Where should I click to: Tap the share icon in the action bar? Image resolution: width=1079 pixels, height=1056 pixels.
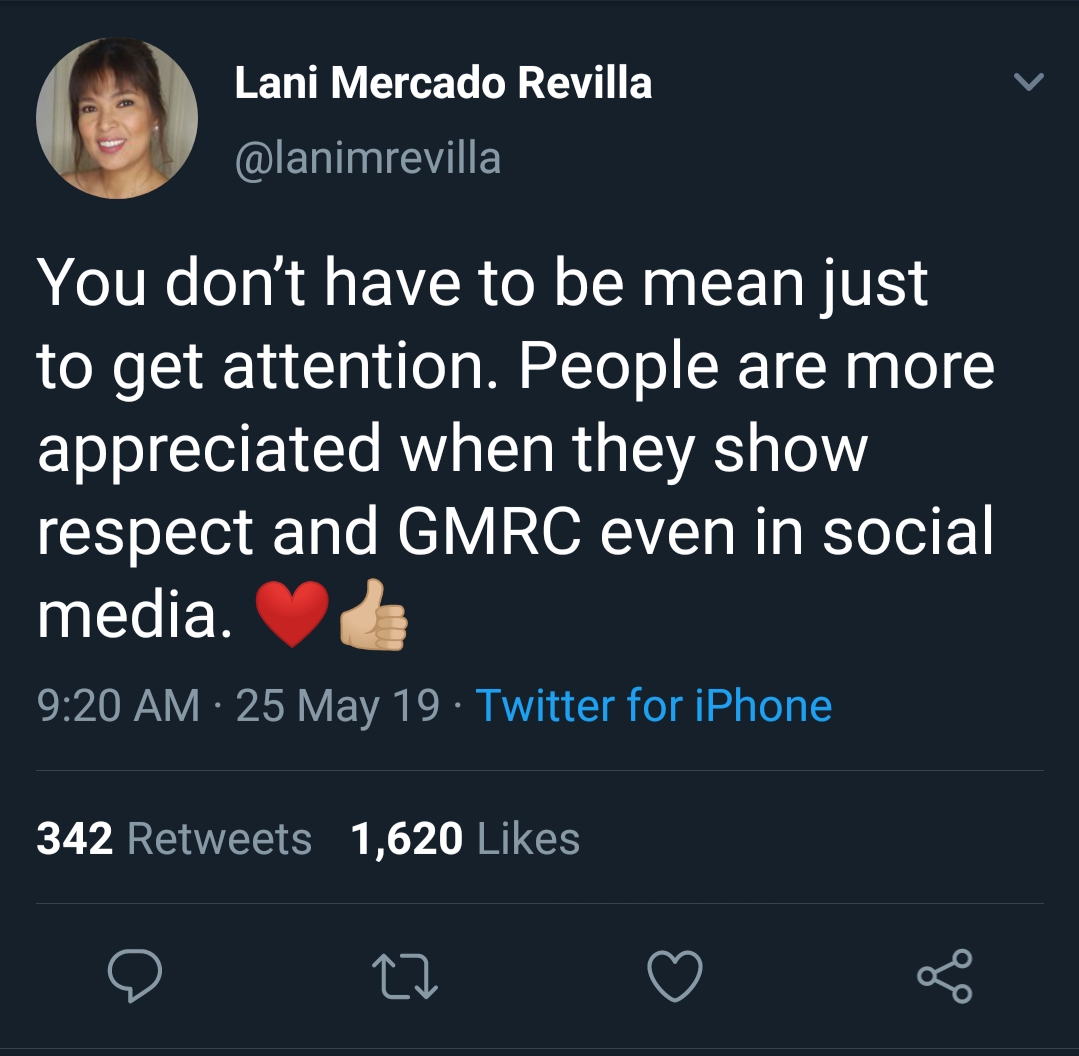click(945, 976)
